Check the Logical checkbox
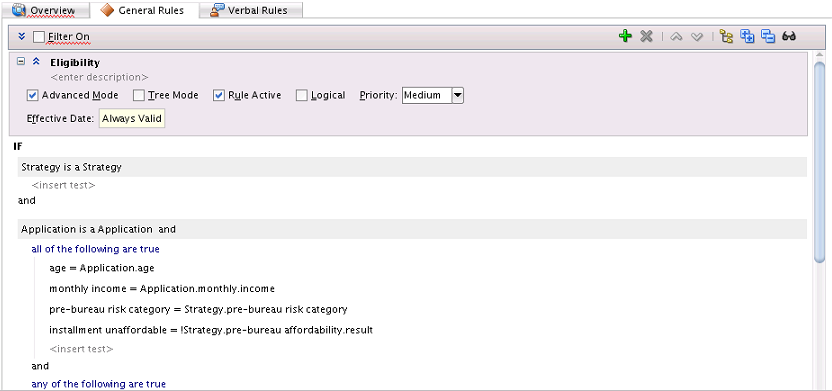832x391 pixels. coord(301,95)
